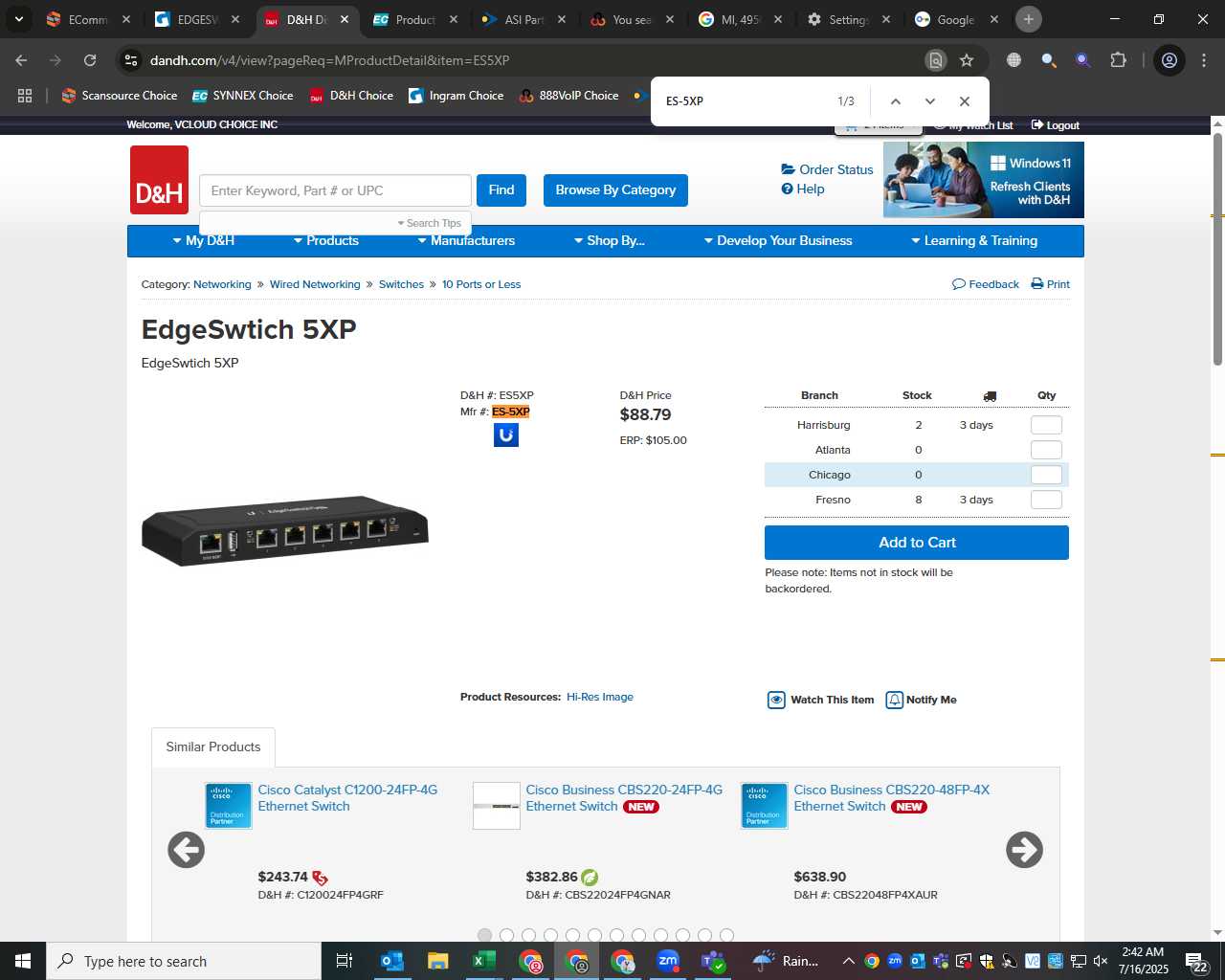This screenshot has width=1225, height=980.
Task: Expand the Learning & Training menu
Action: coord(974,241)
